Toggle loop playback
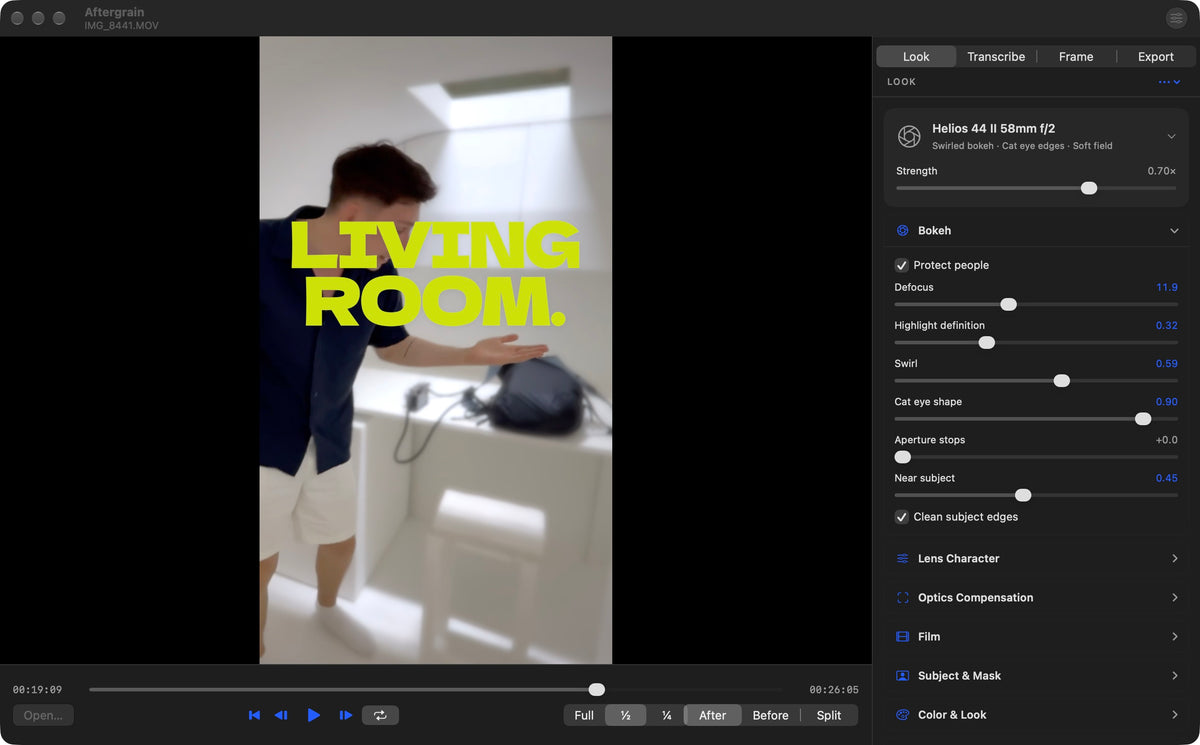 point(380,715)
